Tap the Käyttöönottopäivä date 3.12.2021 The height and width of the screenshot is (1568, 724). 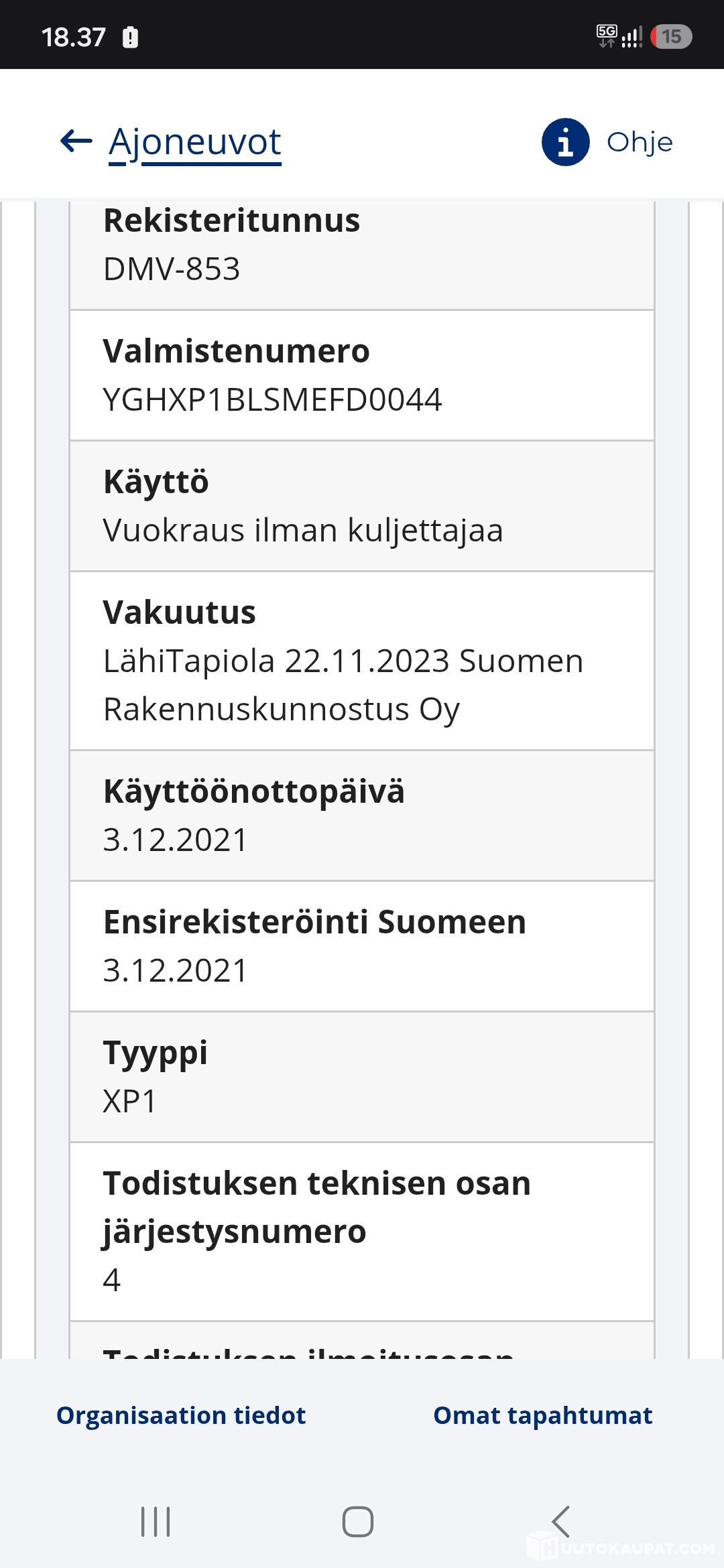[175, 840]
